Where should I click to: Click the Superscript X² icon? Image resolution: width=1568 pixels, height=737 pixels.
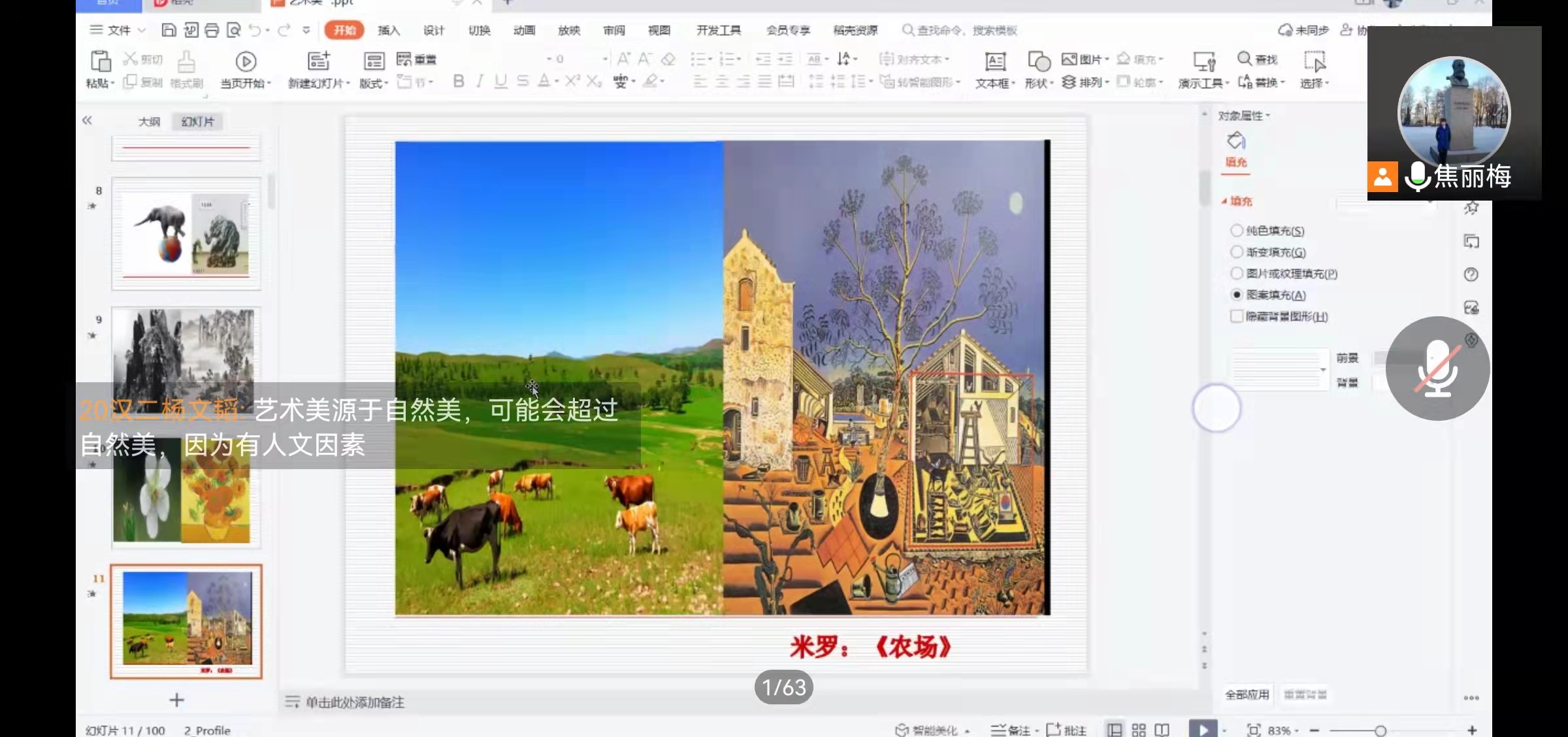pyautogui.click(x=572, y=81)
